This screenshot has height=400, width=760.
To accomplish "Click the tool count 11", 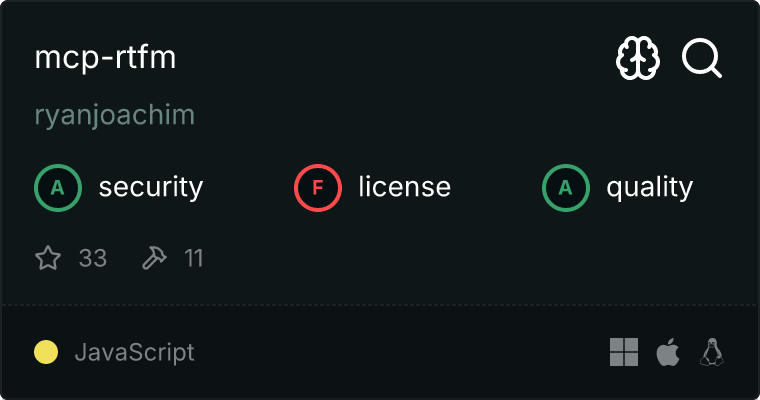I will coord(194,259).
